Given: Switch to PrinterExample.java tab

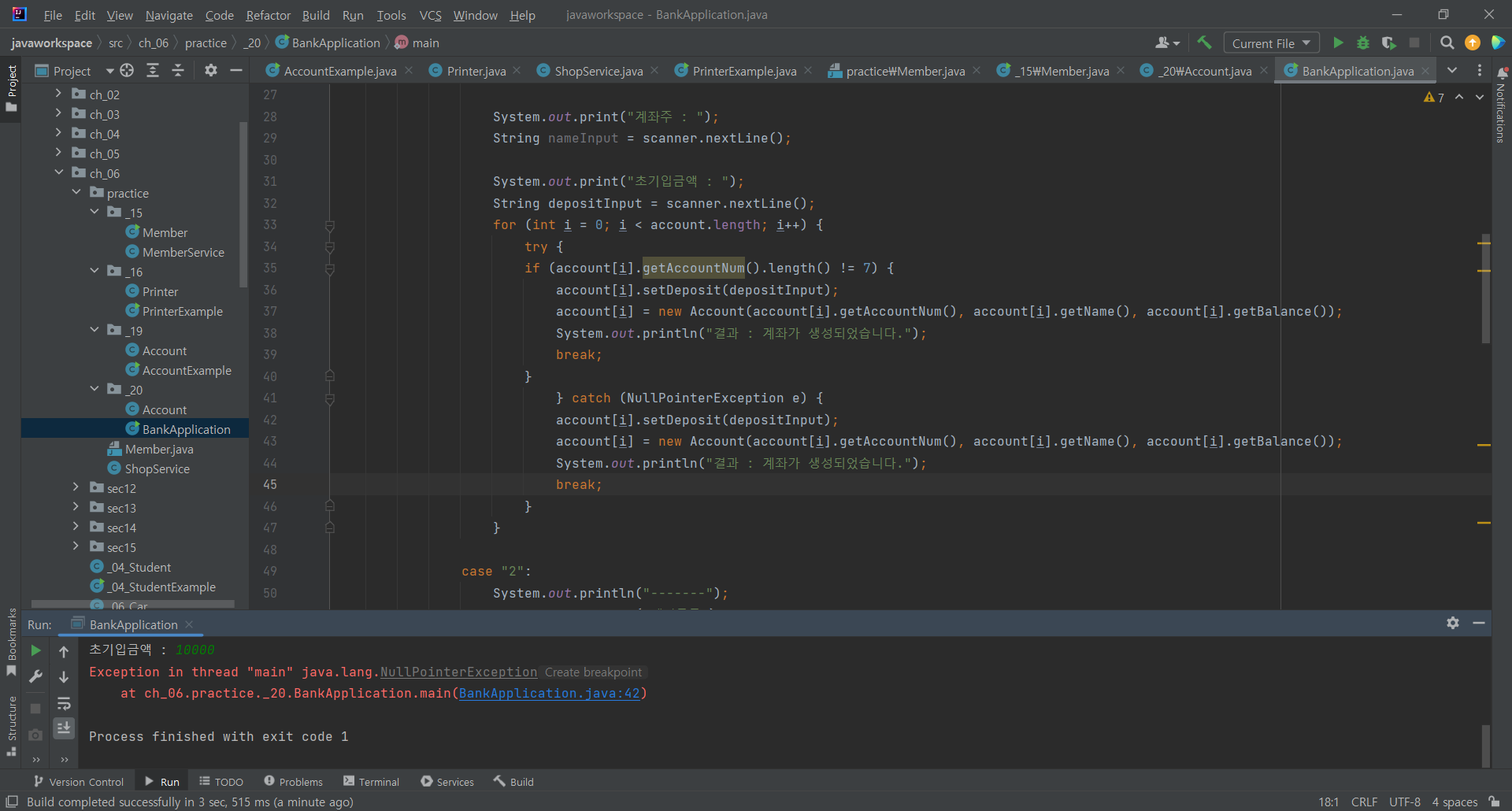Looking at the screenshot, I should coord(744,71).
